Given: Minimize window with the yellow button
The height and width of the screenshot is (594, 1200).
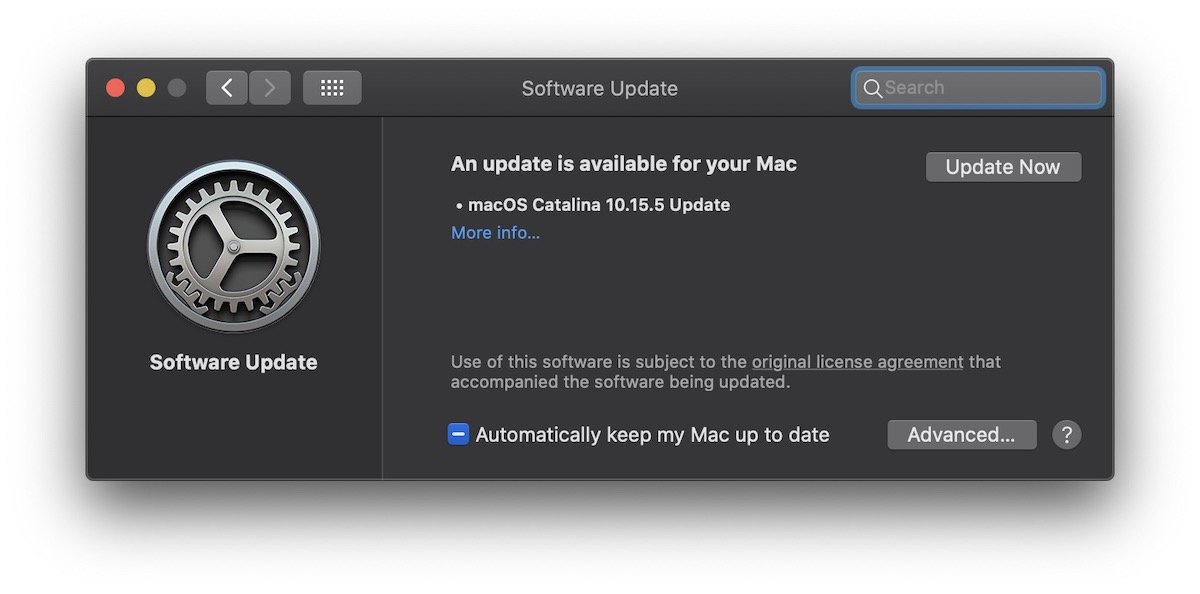Looking at the screenshot, I should (146, 88).
